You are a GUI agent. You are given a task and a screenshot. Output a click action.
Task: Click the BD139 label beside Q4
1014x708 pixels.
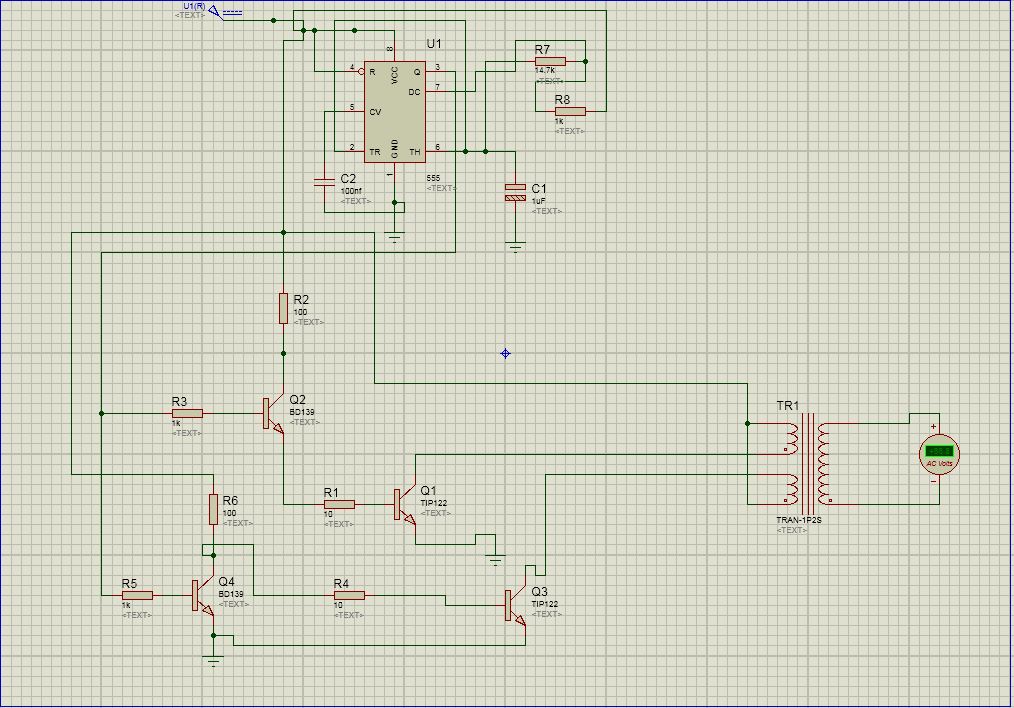[231, 594]
